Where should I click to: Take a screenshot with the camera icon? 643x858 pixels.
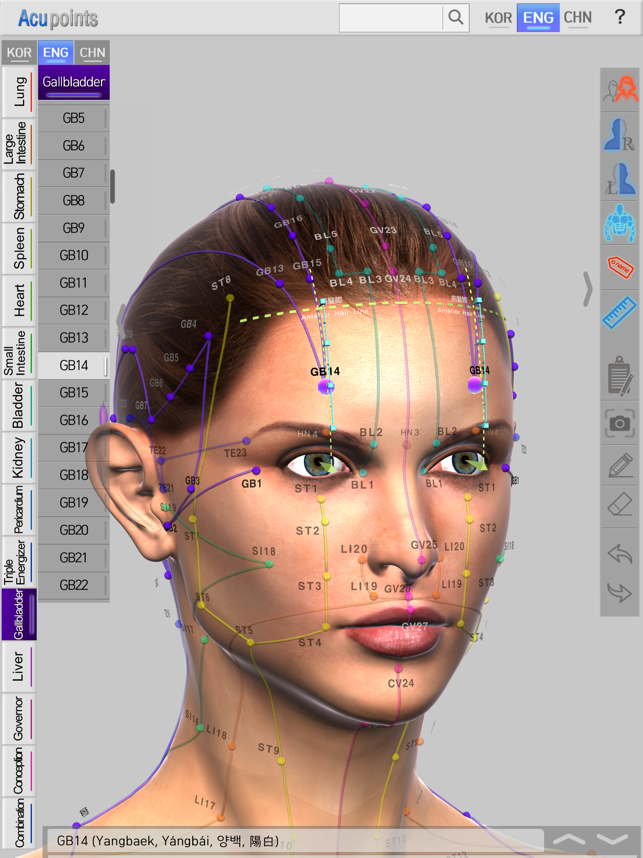620,422
